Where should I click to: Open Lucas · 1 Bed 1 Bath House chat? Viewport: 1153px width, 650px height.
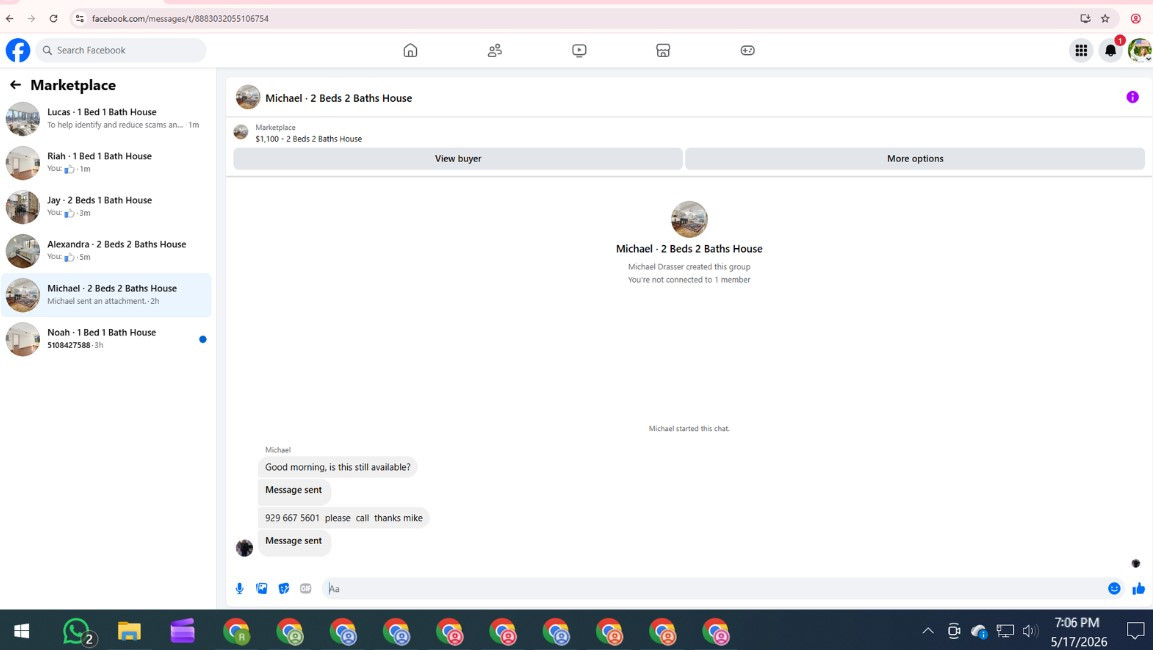coord(106,118)
